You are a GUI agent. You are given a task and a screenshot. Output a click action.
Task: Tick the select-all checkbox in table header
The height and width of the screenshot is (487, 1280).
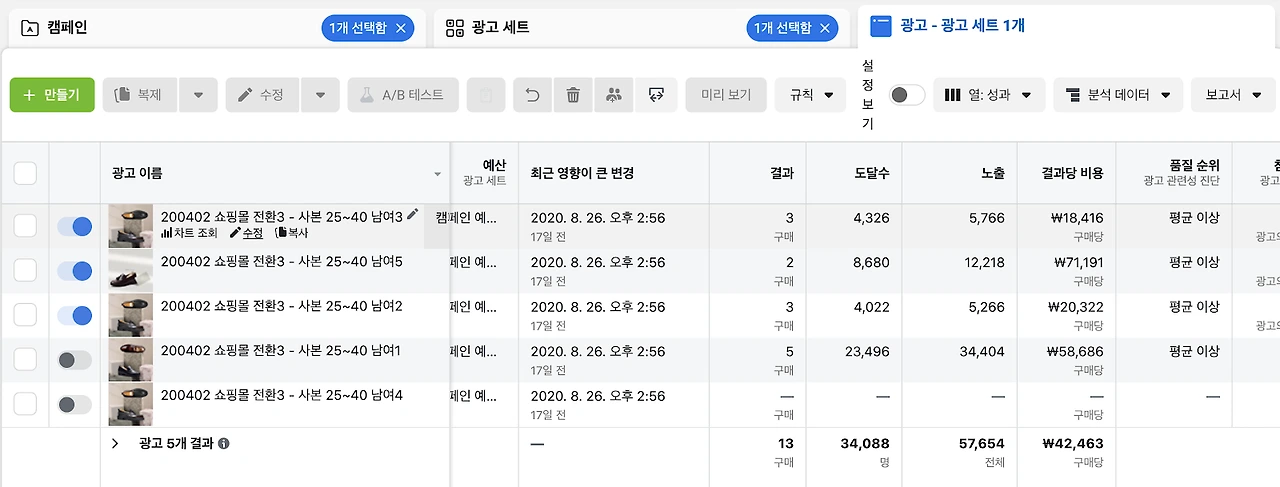(x=25, y=174)
